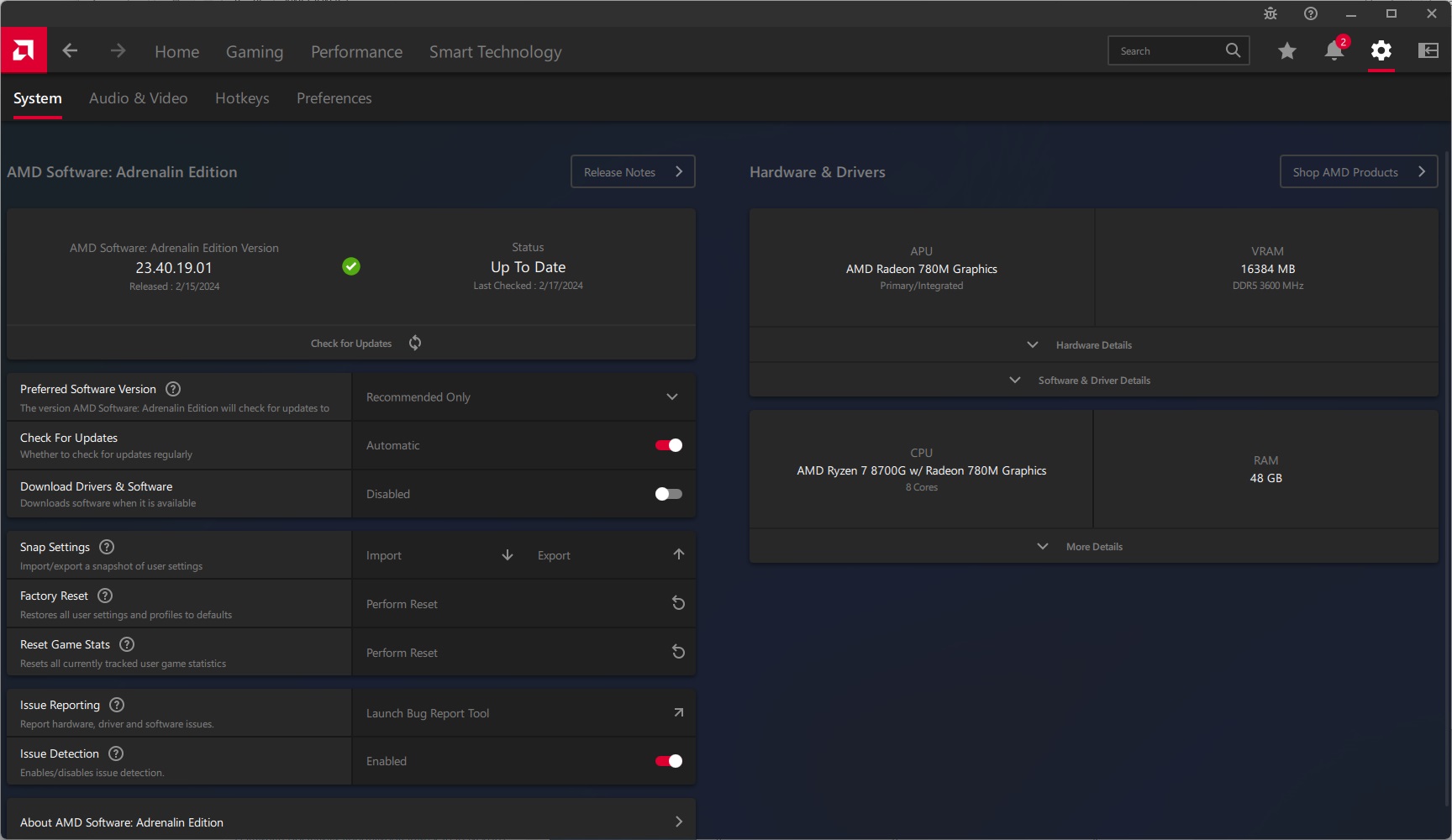Screen dimensions: 1452x840
Task: Click the AMD logo icon
Action: pos(24,50)
